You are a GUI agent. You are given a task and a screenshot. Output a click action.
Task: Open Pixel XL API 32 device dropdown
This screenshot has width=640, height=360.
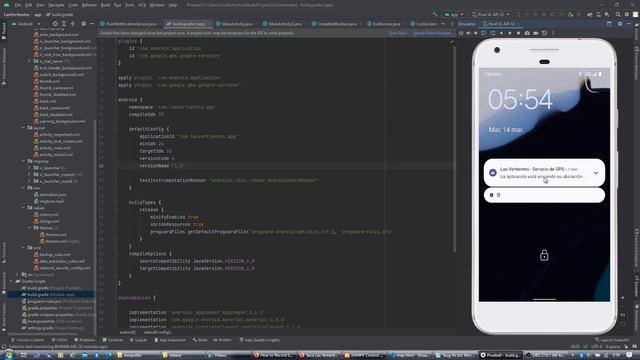click(x=490, y=14)
